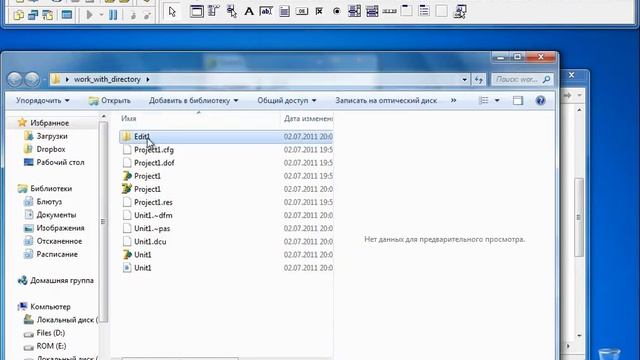Image resolution: width=640 pixels, height=360 pixels.
Task: Click the Explorer search field
Action: click(x=522, y=80)
